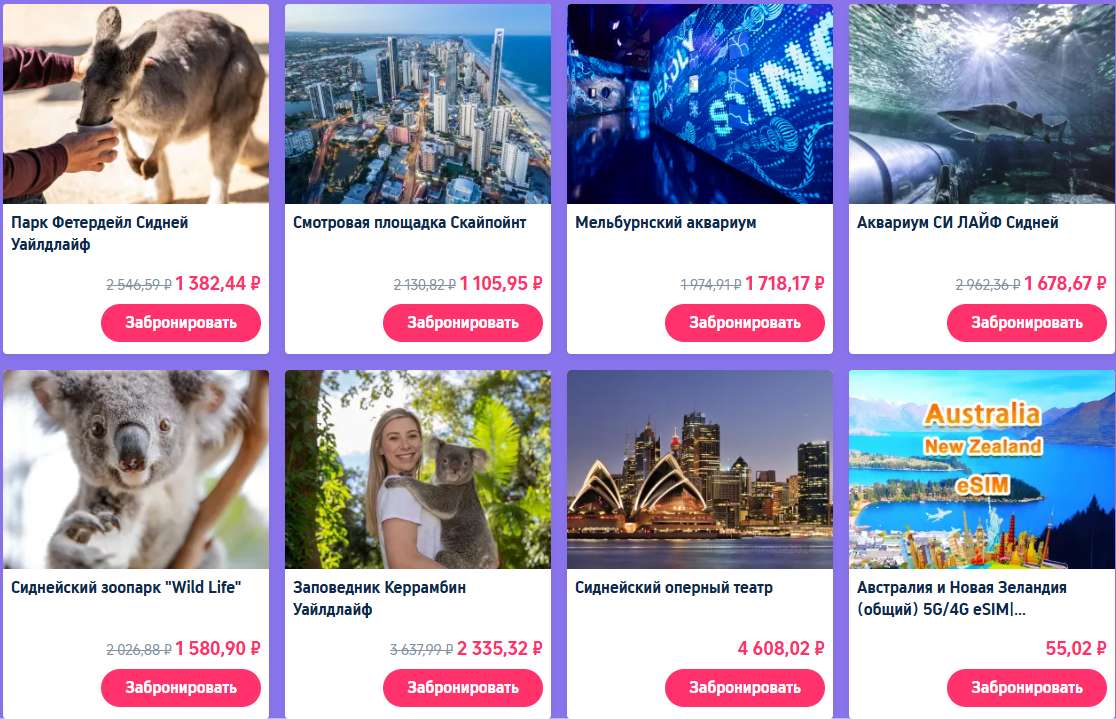1116x719 pixels.
Task: Open the koala close-up photo
Action: [136, 469]
